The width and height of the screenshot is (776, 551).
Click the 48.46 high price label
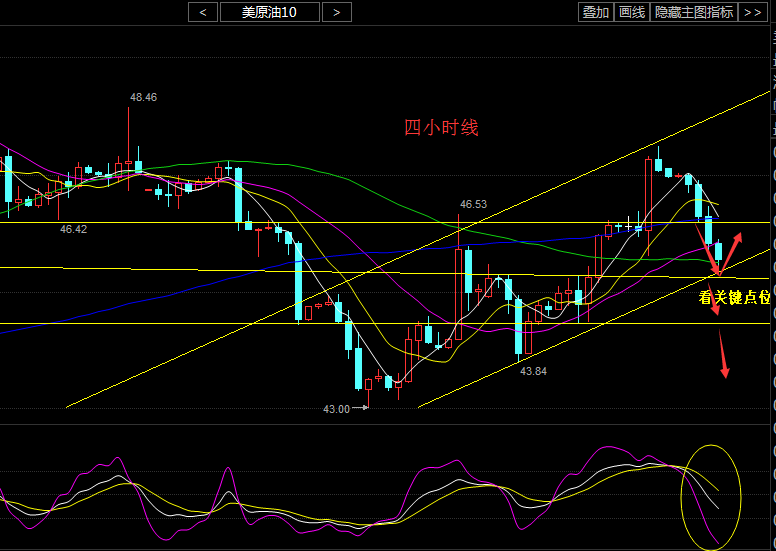pos(143,97)
